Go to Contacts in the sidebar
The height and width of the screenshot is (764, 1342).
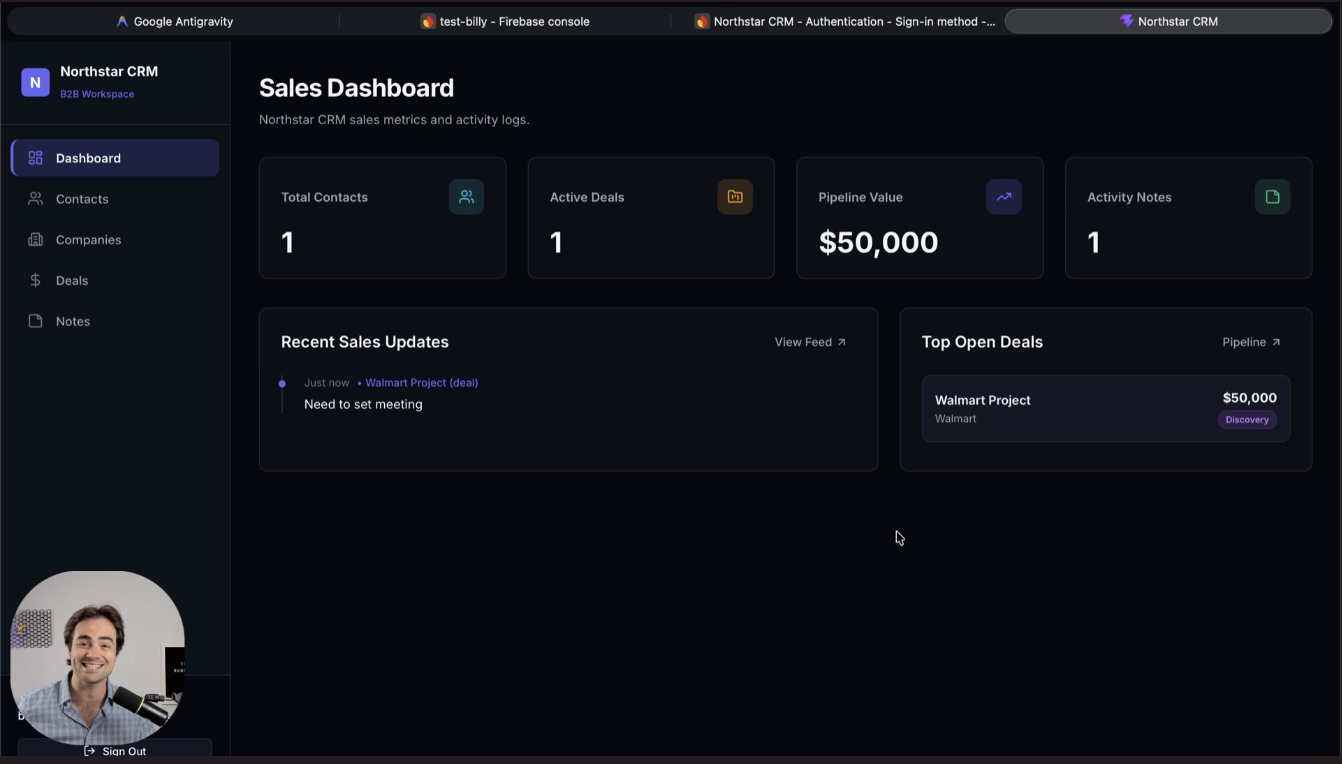(x=115, y=199)
